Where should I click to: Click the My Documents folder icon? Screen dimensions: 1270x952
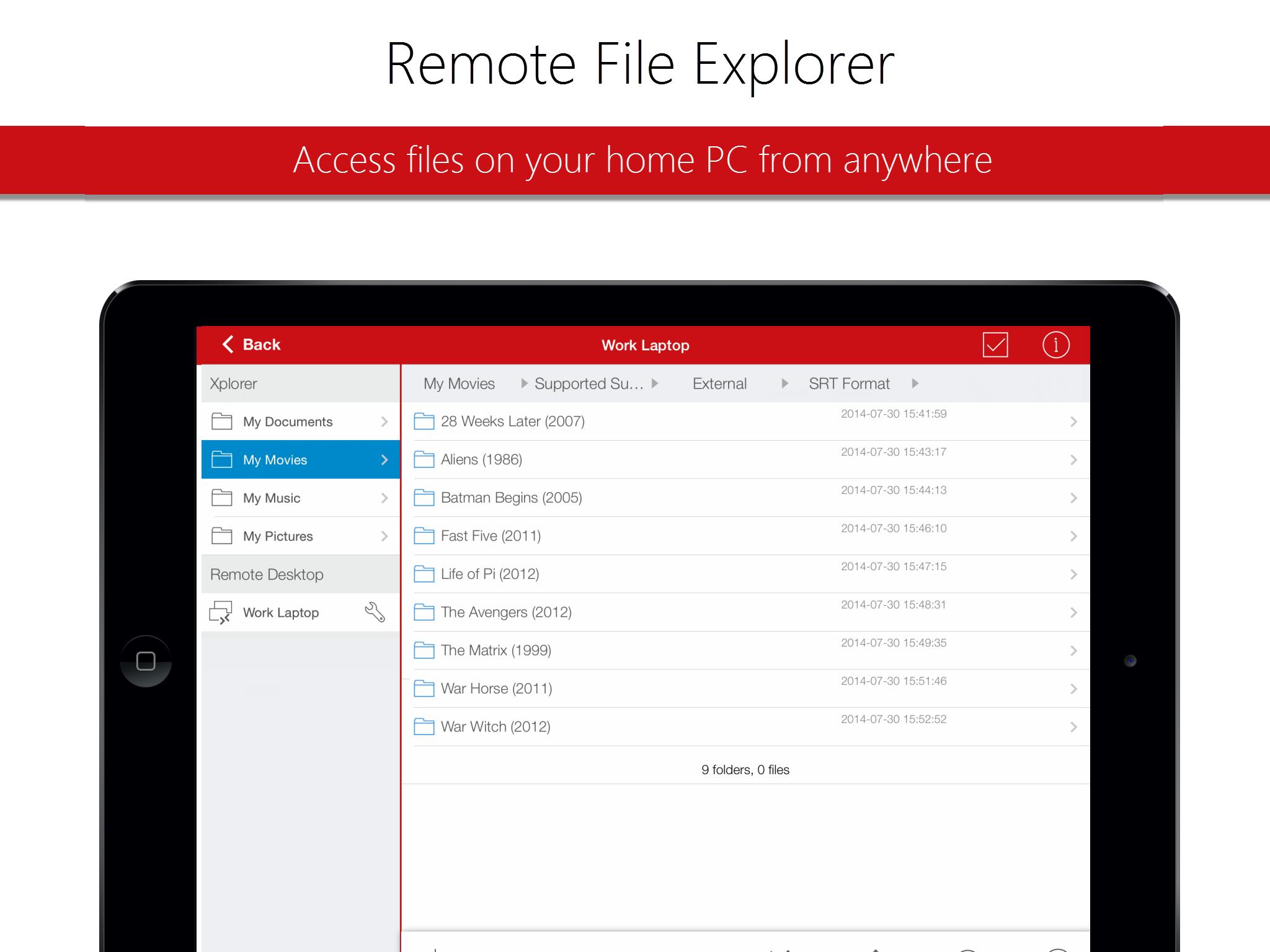pyautogui.click(x=222, y=421)
